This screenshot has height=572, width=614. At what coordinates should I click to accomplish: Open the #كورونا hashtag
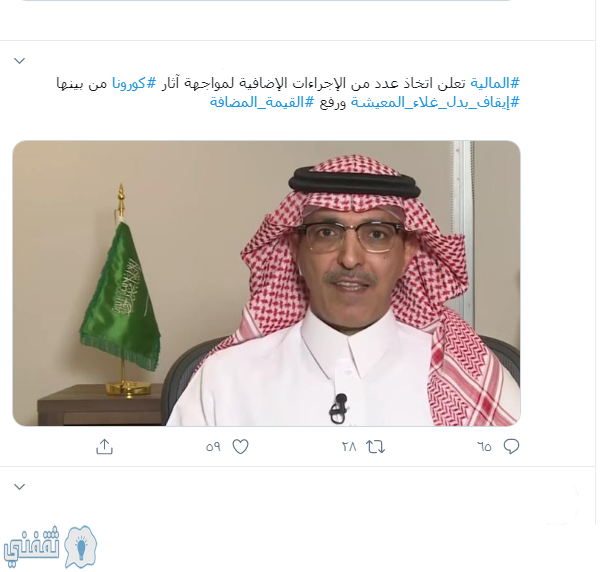134,83
